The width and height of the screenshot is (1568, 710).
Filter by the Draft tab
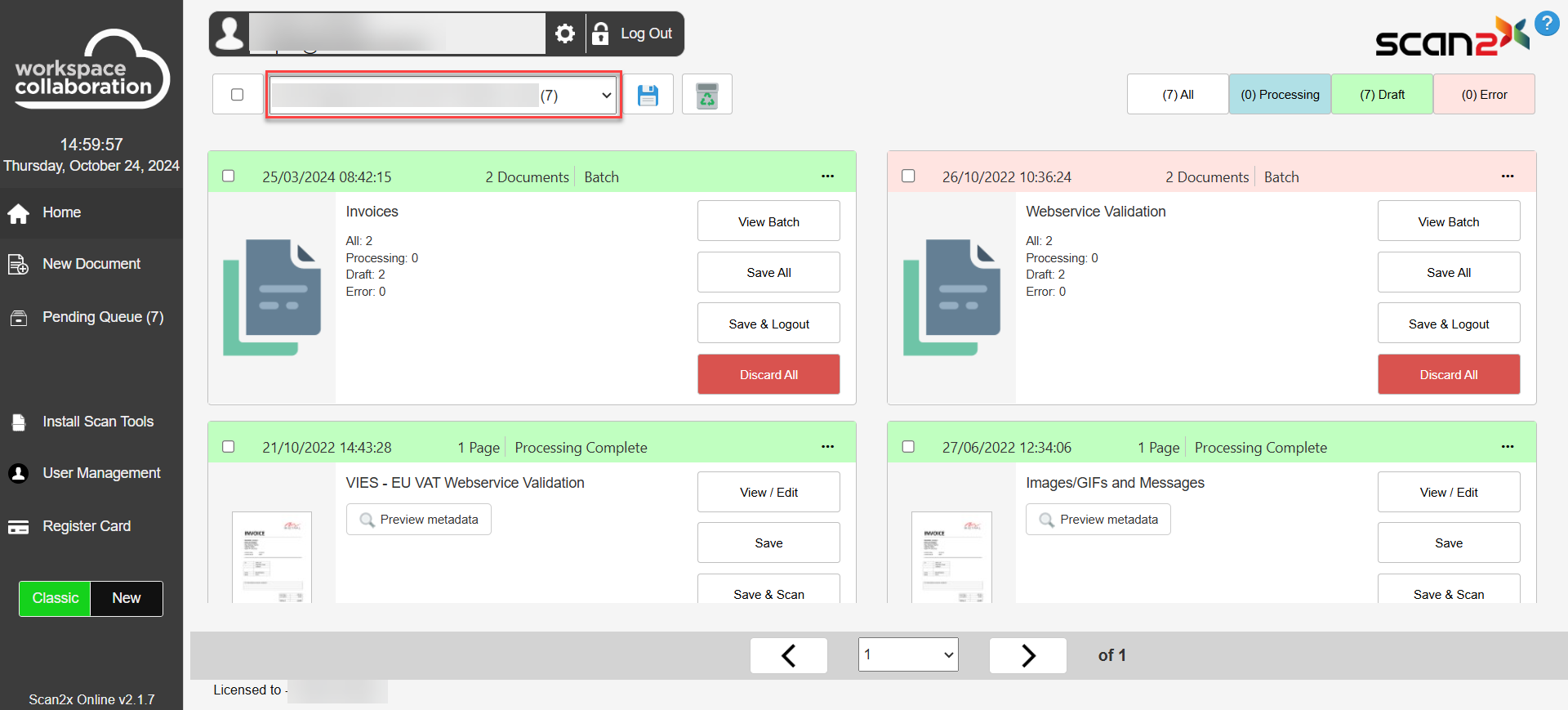pos(1382,95)
